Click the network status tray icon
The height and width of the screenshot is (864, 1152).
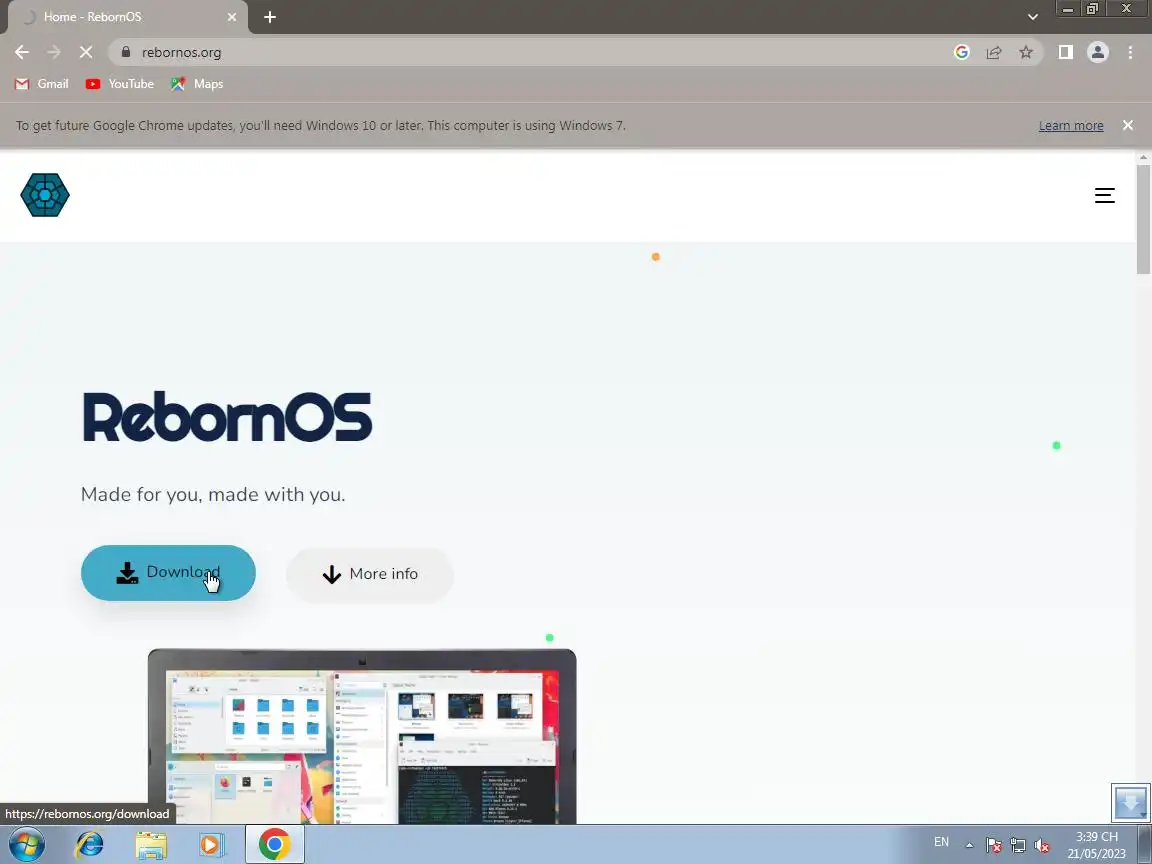(1018, 846)
